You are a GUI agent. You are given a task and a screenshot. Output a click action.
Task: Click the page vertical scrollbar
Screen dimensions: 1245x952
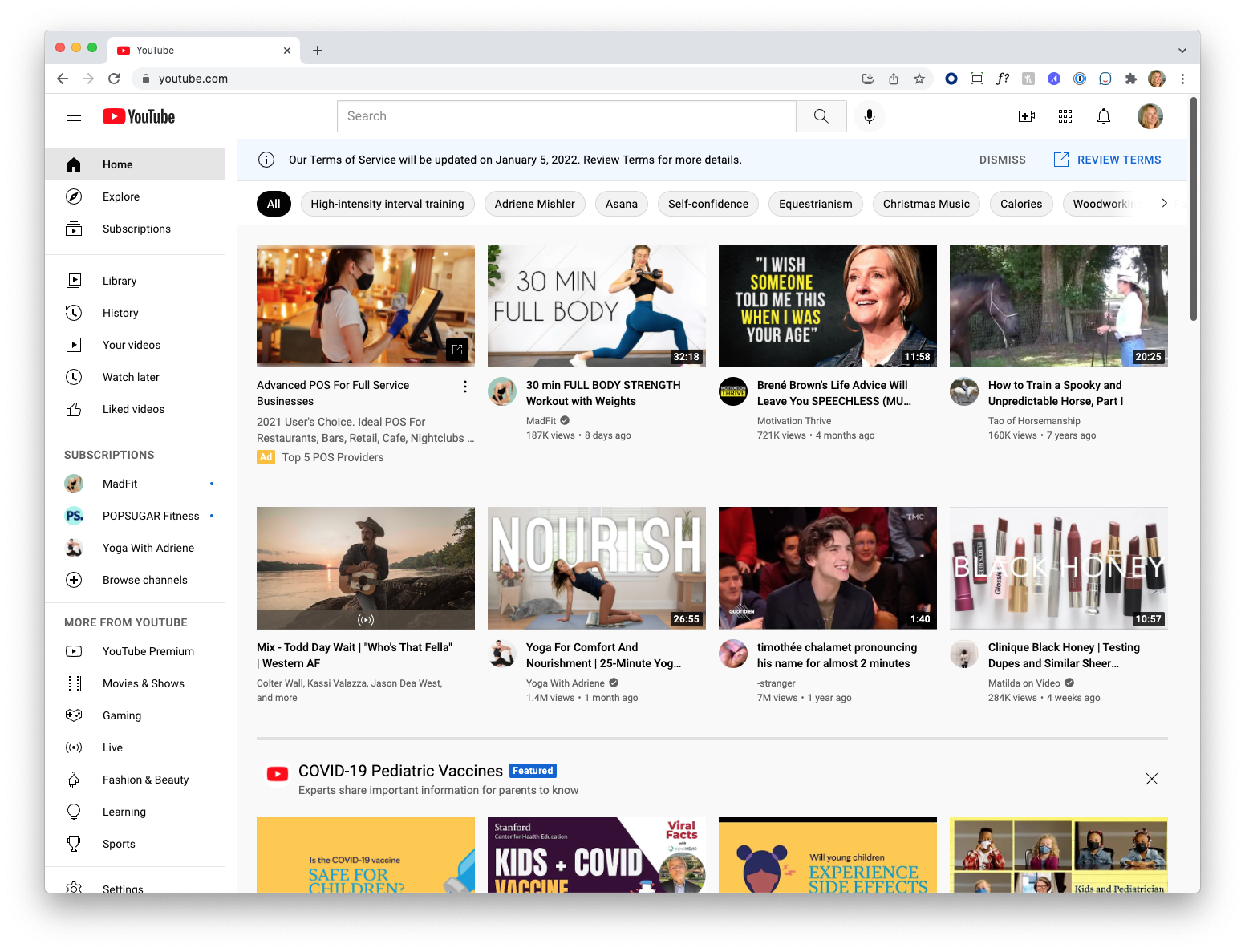pyautogui.click(x=1194, y=209)
